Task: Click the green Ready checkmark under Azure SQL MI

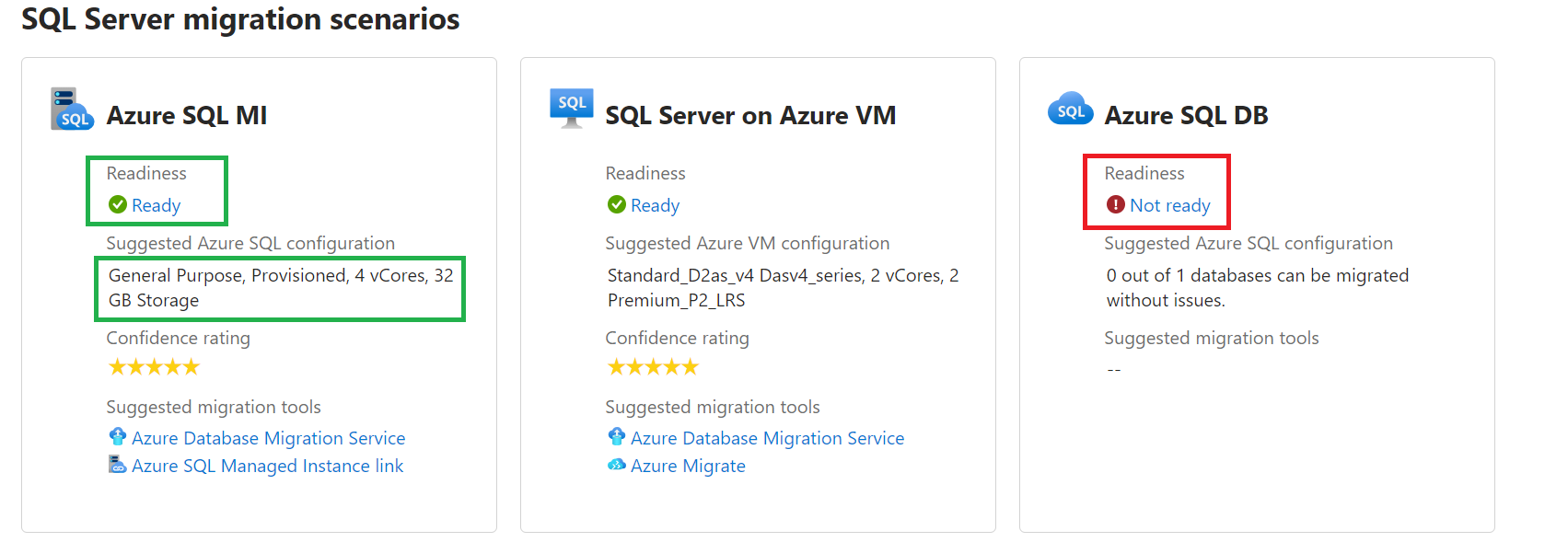Action: pyautogui.click(x=118, y=204)
